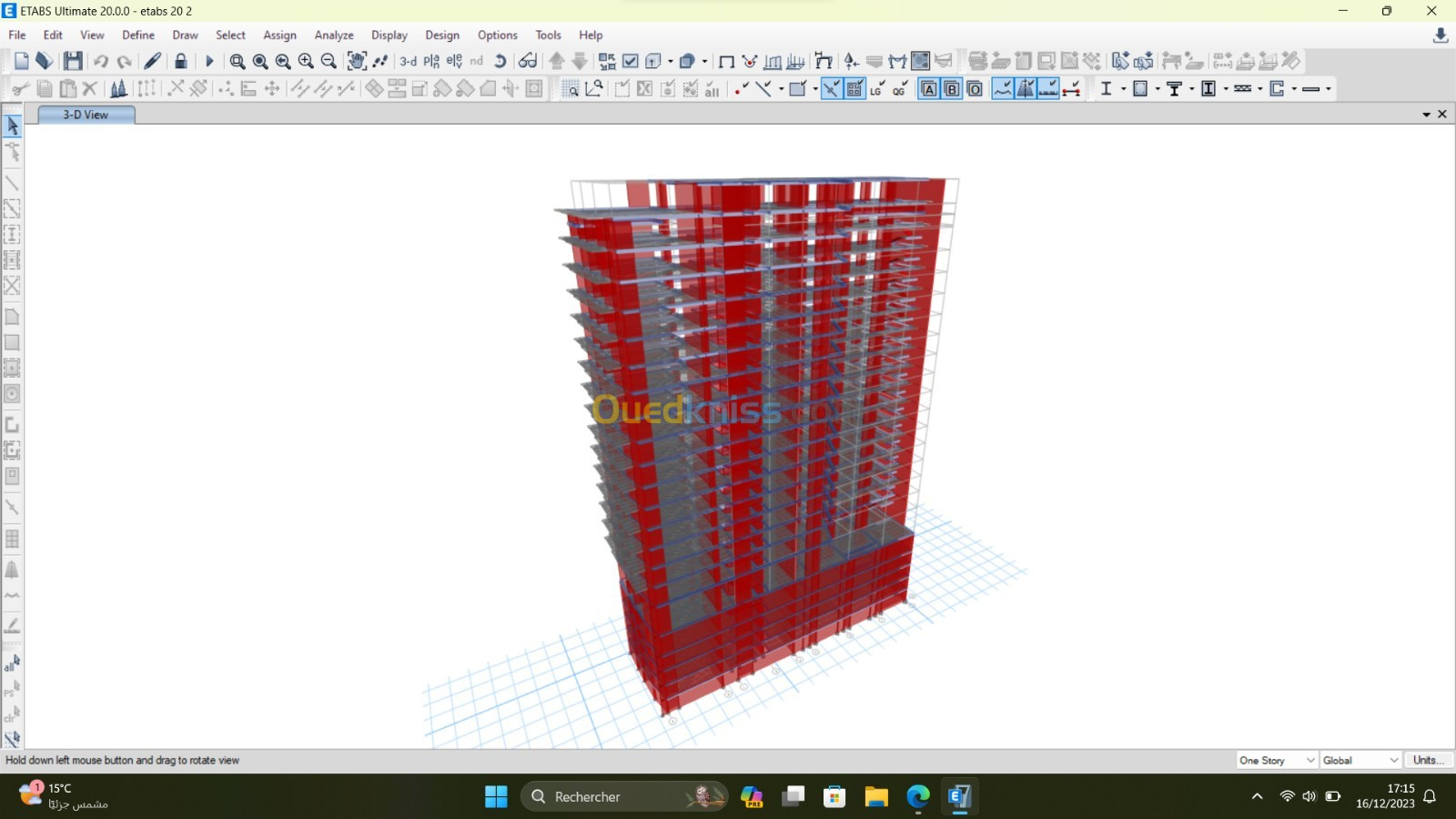
Task: Click the Rubber Band Zoom magnifier
Action: tap(238, 61)
